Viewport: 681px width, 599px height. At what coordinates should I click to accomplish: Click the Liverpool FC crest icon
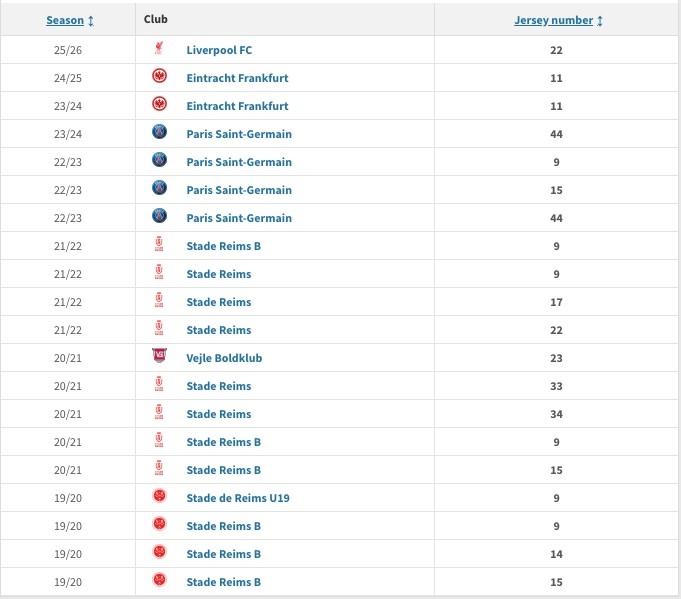coord(159,50)
